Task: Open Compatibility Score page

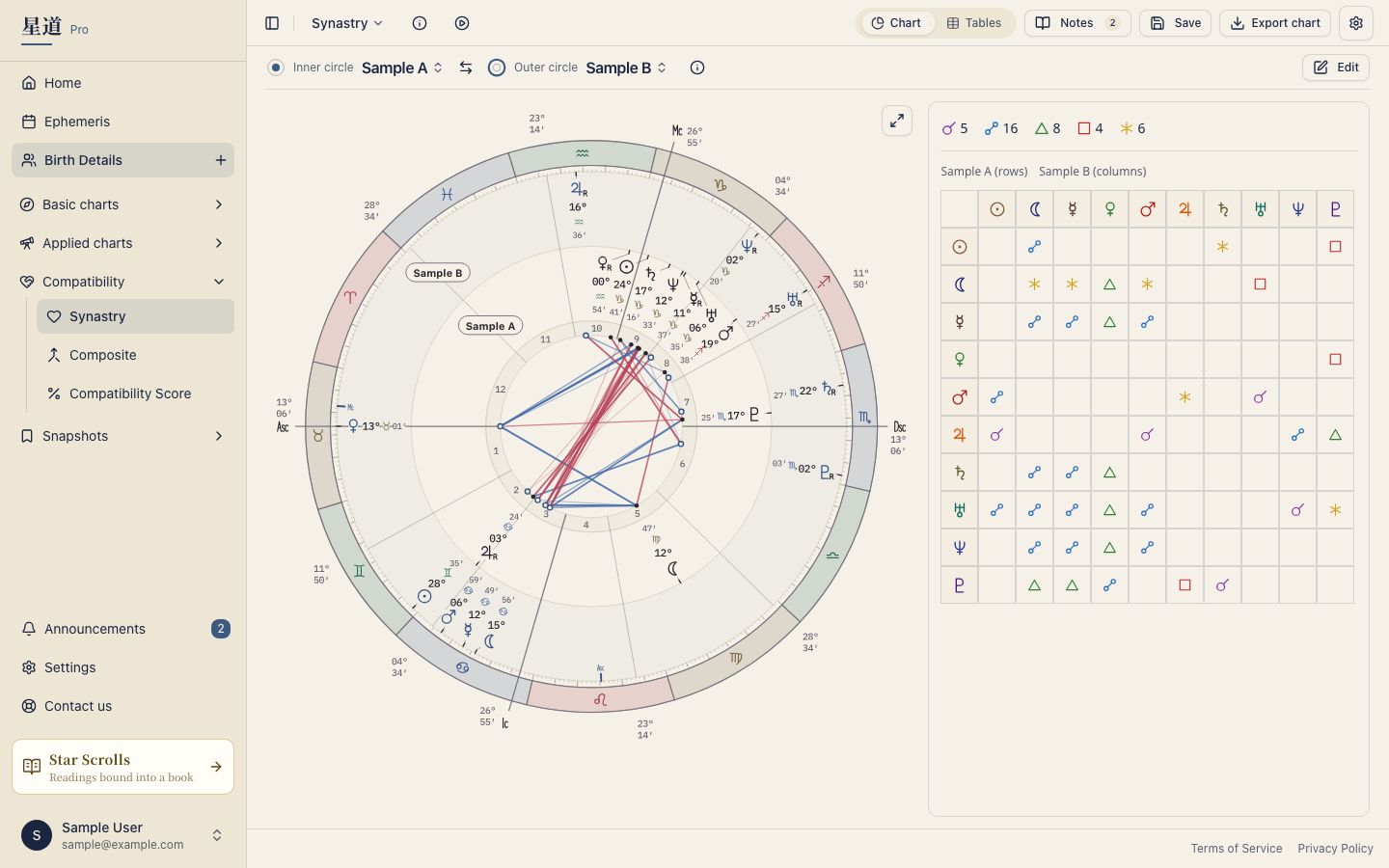Action: pyautogui.click(x=135, y=393)
